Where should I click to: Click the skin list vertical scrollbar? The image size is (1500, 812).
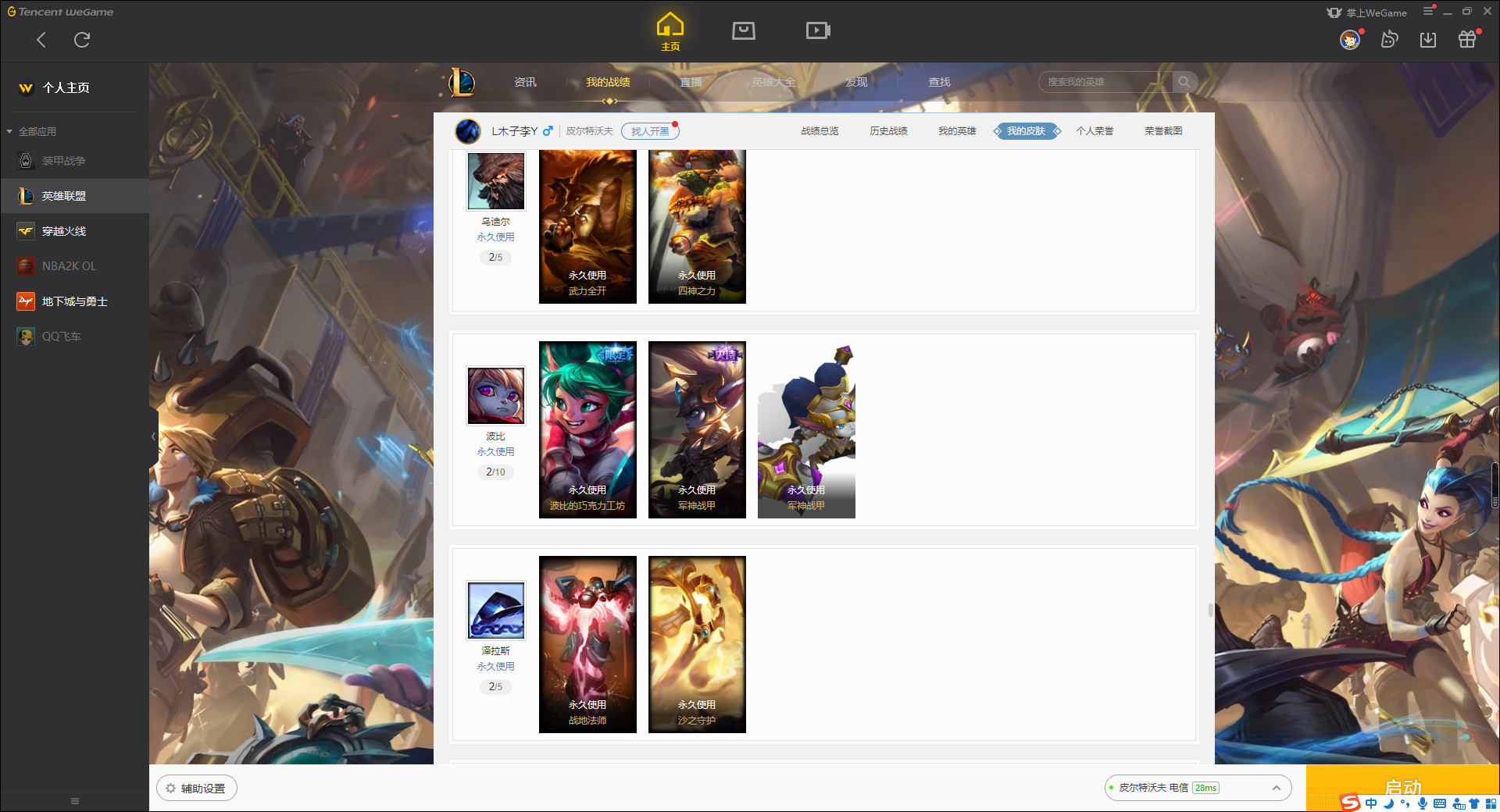[x=1211, y=611]
